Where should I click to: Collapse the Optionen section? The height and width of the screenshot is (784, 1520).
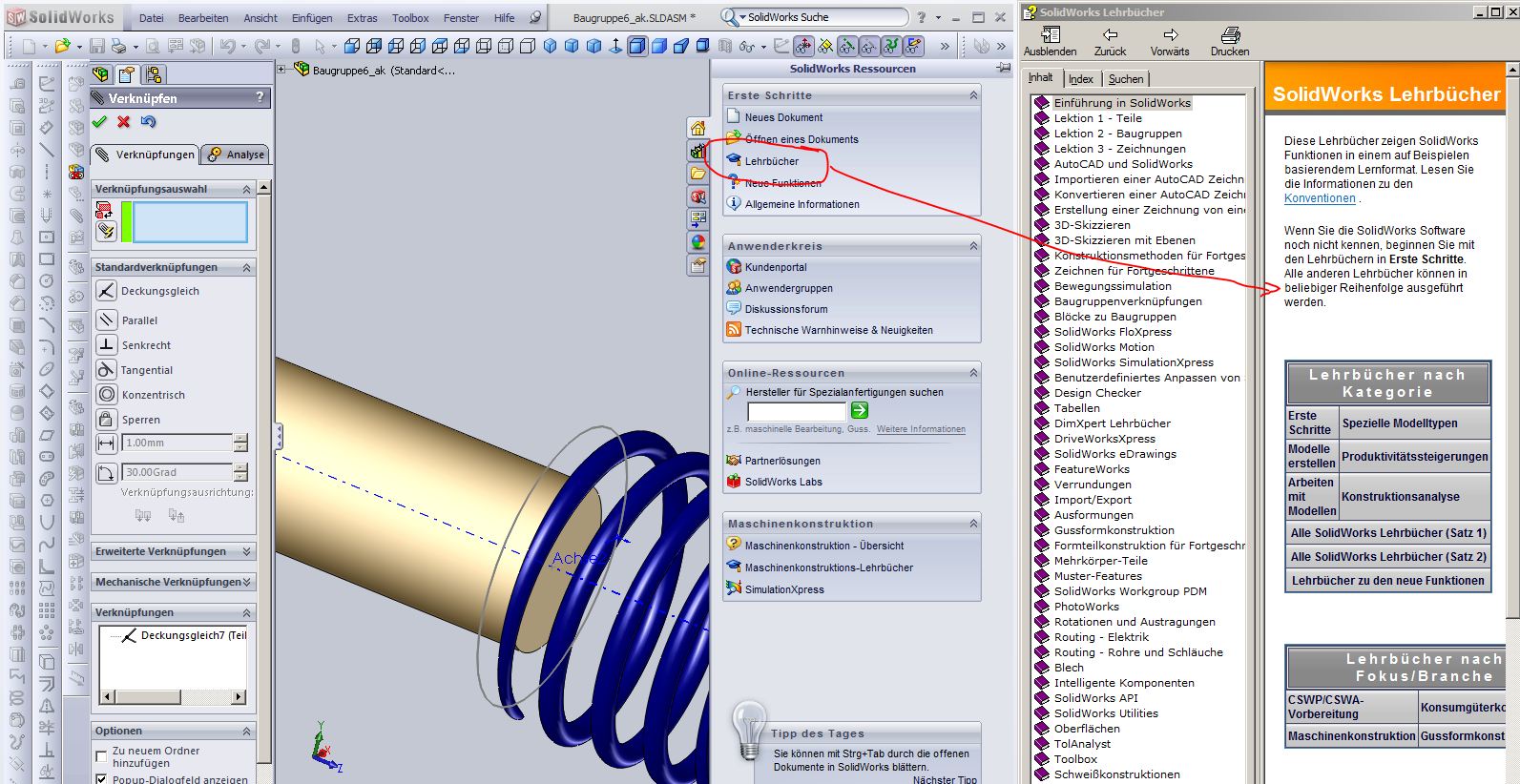[247, 732]
